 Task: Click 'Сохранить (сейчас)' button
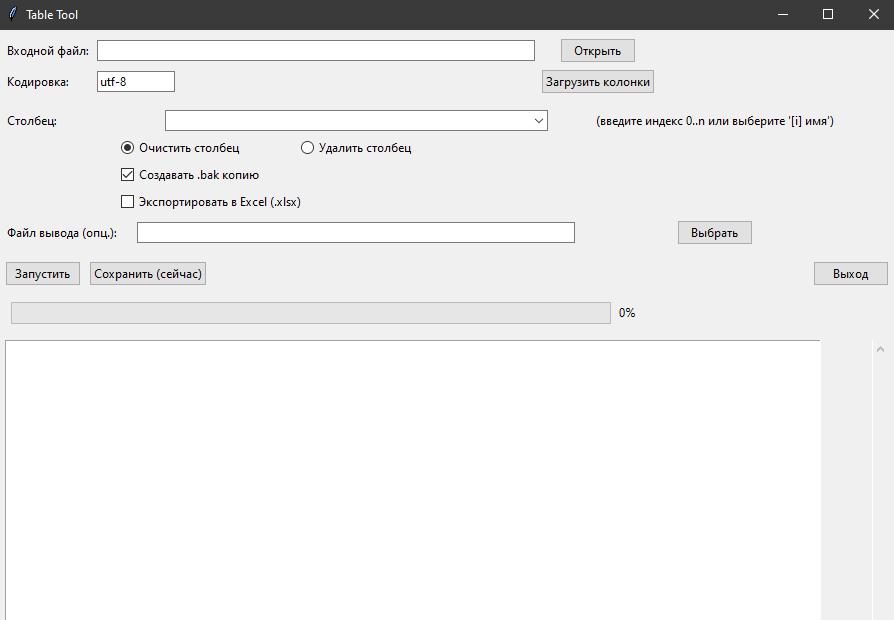pos(148,274)
